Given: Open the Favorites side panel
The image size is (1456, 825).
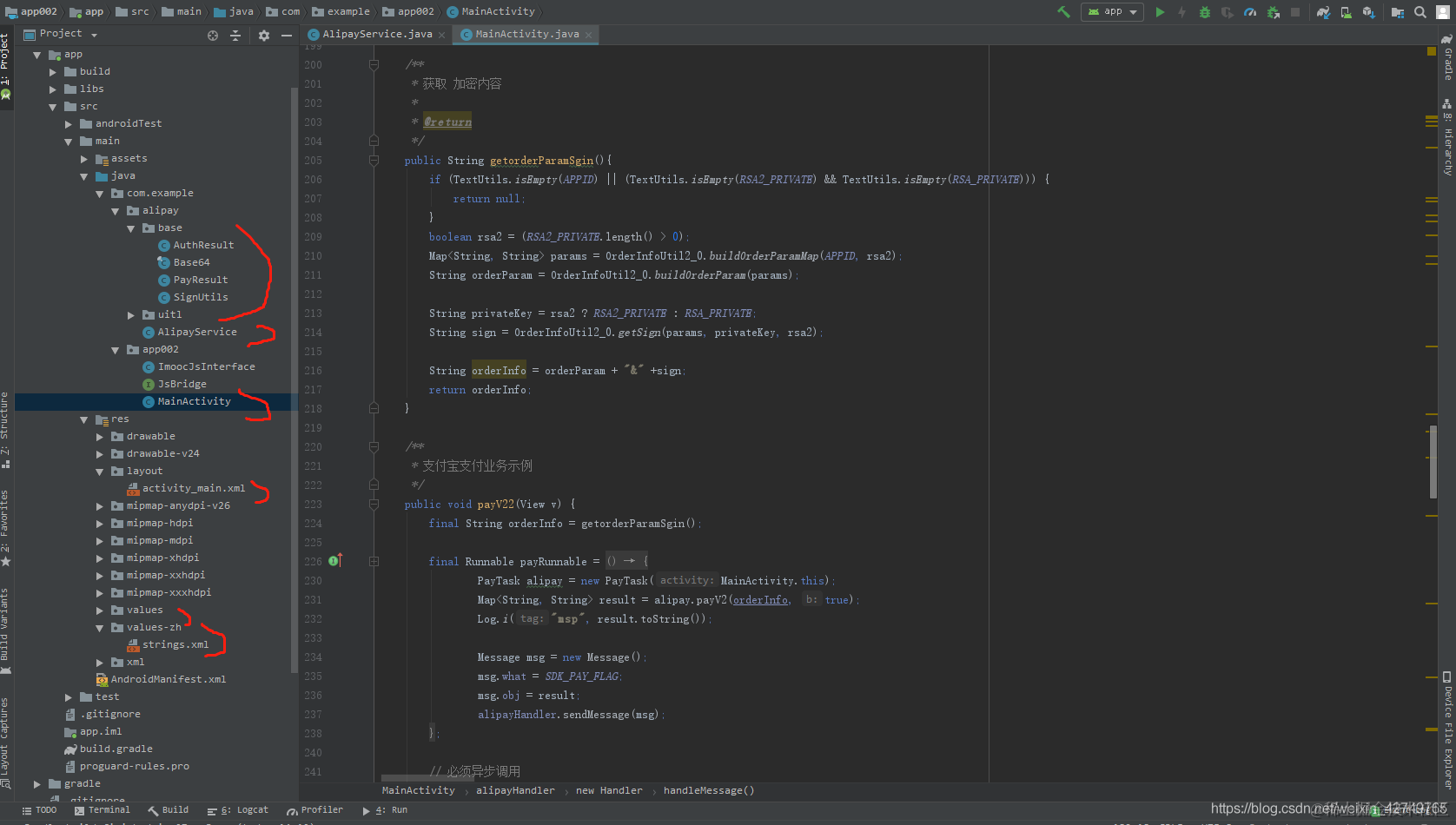Looking at the screenshot, I should coord(5,528).
